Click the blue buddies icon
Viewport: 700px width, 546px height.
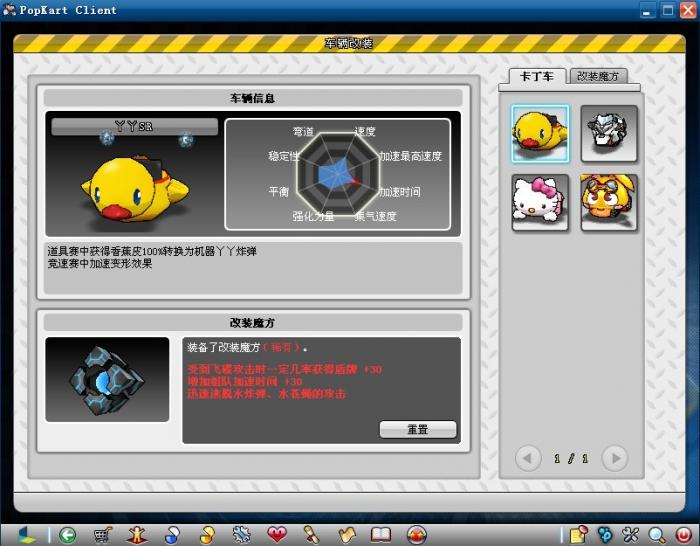click(x=605, y=534)
